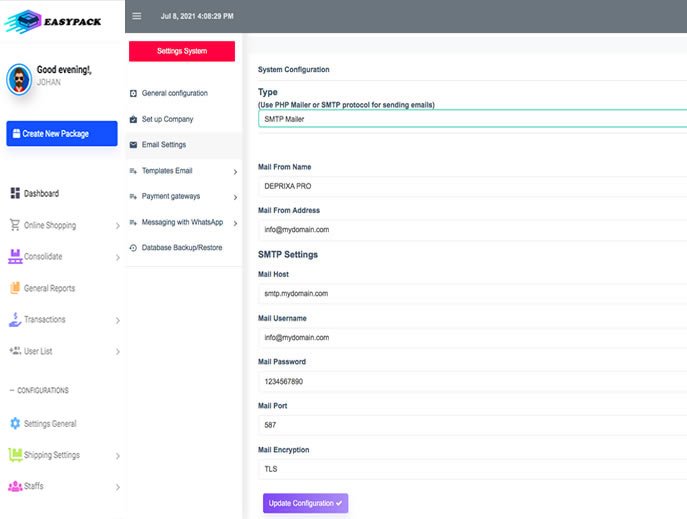
Task: Click the Update Configuration button
Action: click(x=305, y=503)
